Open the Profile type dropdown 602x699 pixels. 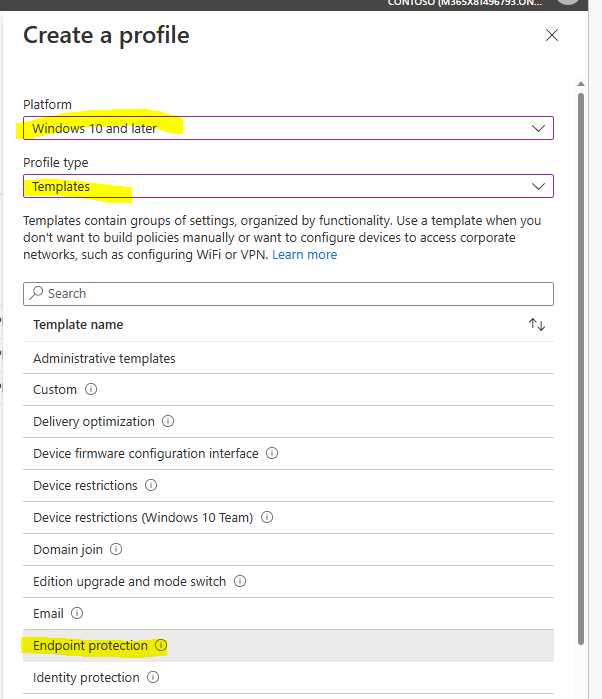click(x=288, y=186)
